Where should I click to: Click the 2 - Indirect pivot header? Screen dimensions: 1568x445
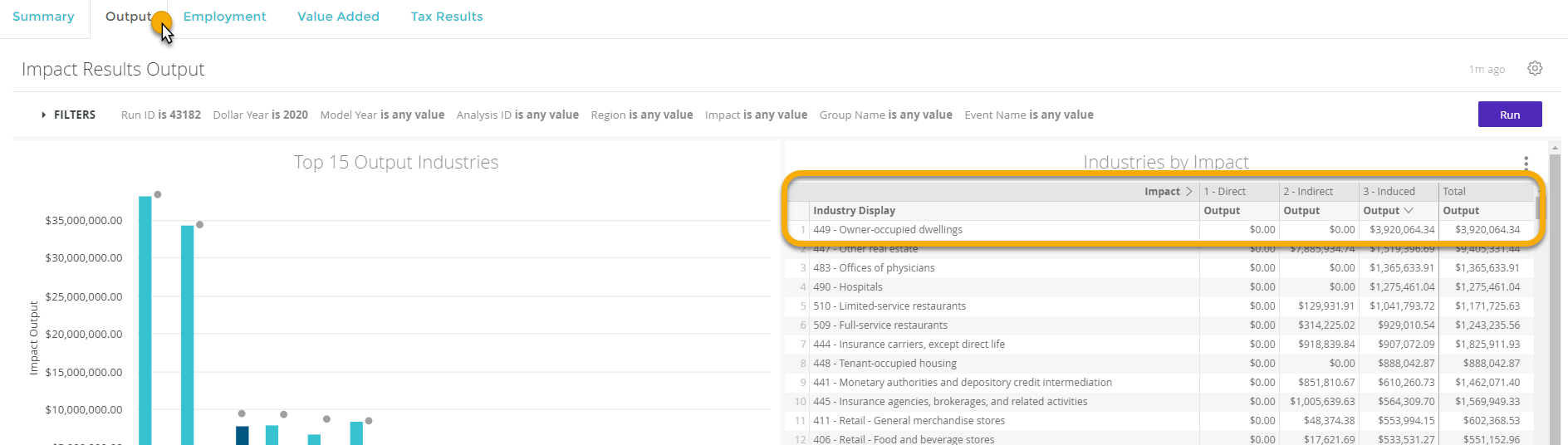(x=1308, y=192)
